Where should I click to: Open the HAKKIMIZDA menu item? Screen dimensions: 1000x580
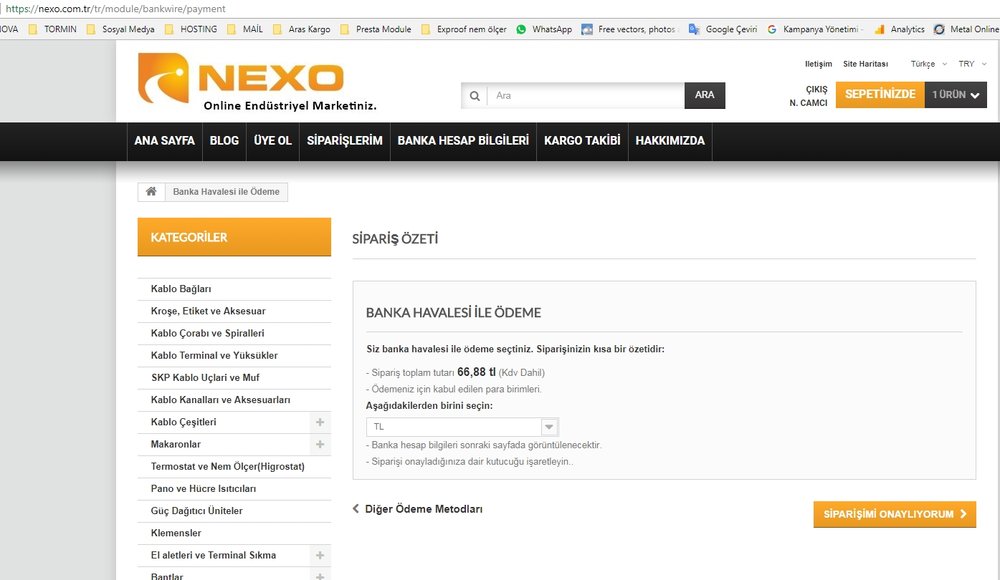[x=670, y=141]
